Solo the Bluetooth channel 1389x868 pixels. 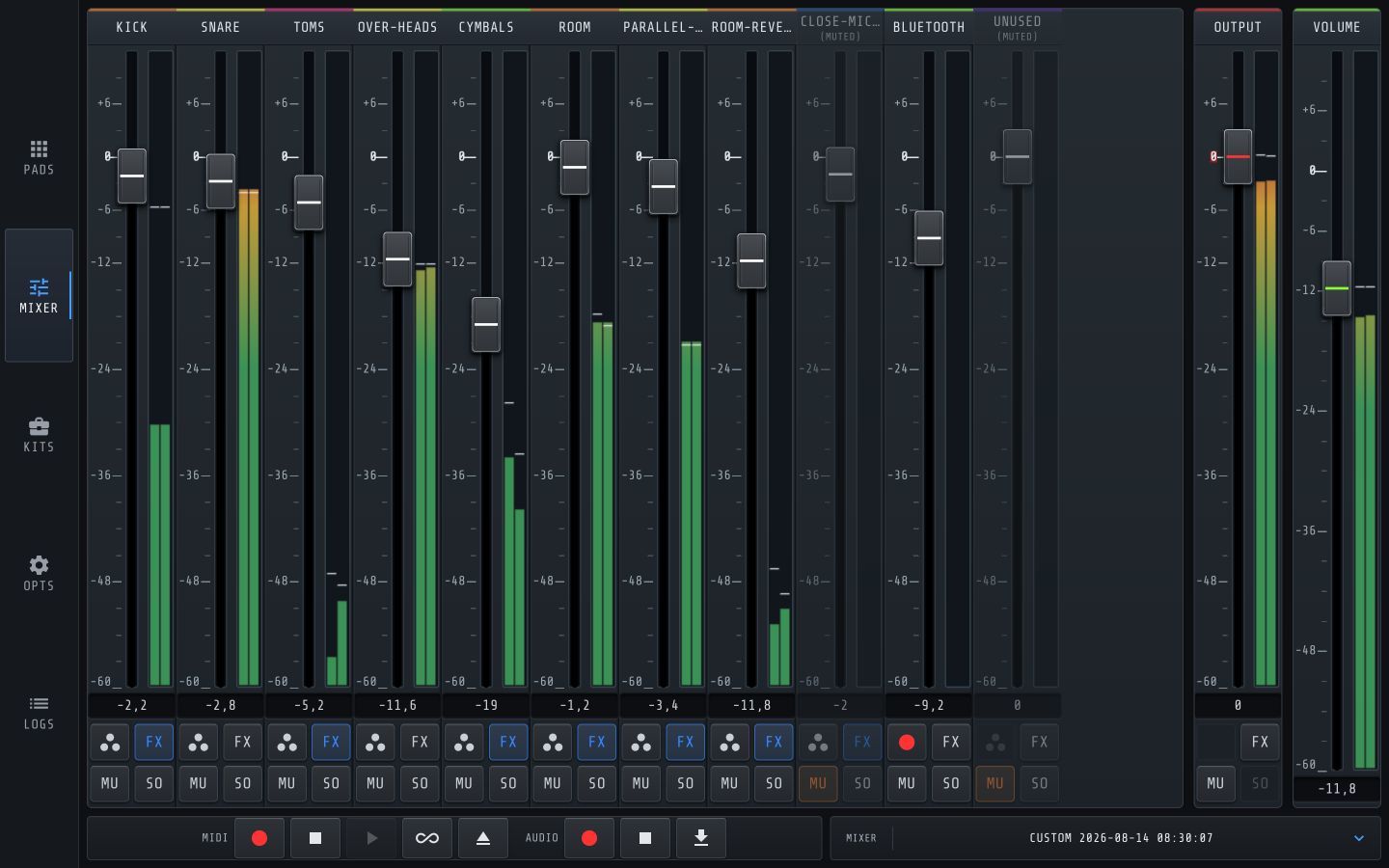pos(951,784)
